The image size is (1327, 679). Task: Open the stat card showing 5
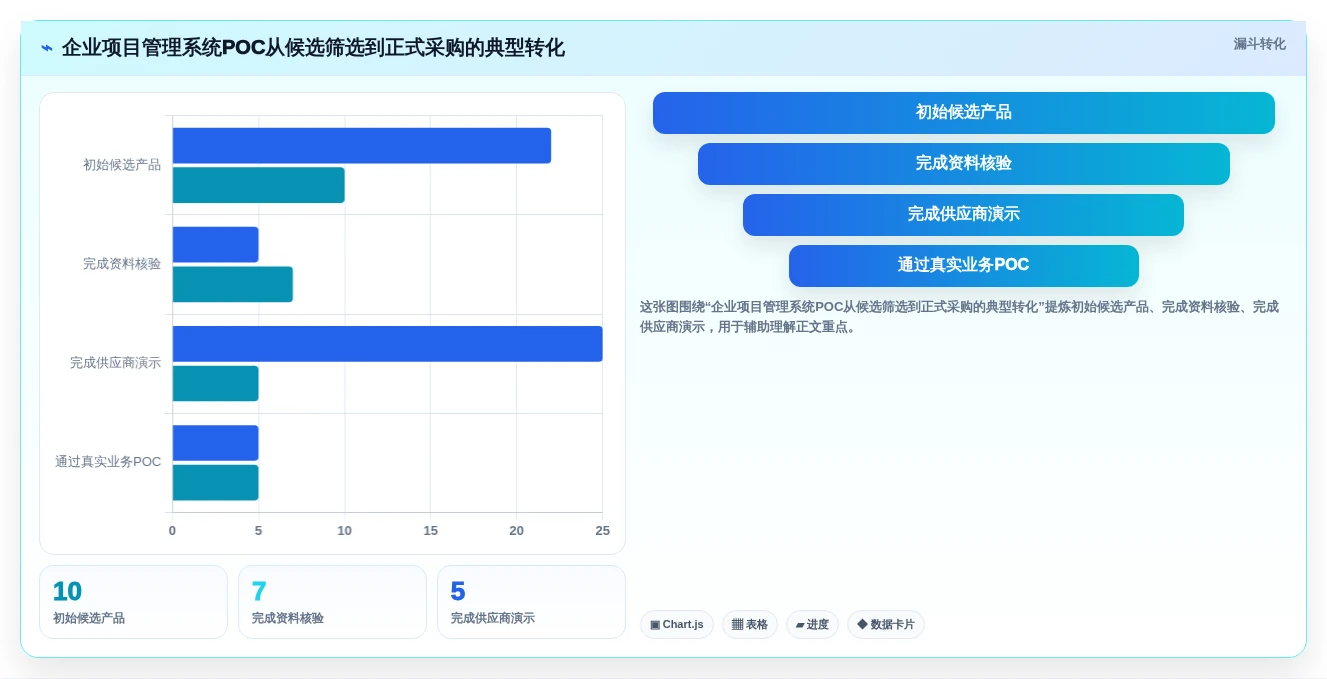click(x=531, y=602)
